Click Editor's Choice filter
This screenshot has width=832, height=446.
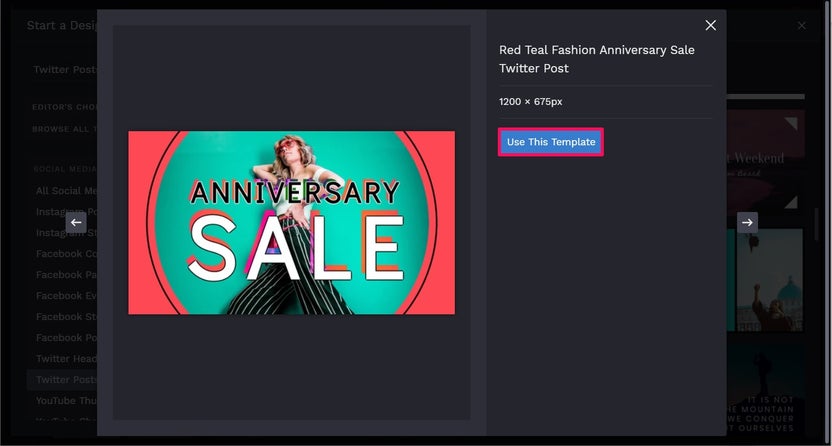(x=64, y=107)
